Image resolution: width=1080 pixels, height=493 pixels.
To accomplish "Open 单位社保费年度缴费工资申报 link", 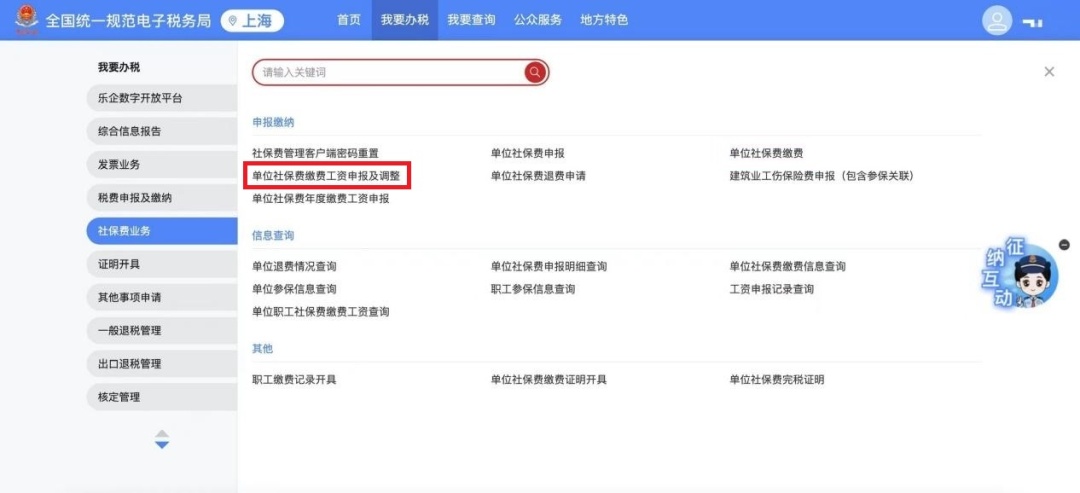I will coord(321,198).
